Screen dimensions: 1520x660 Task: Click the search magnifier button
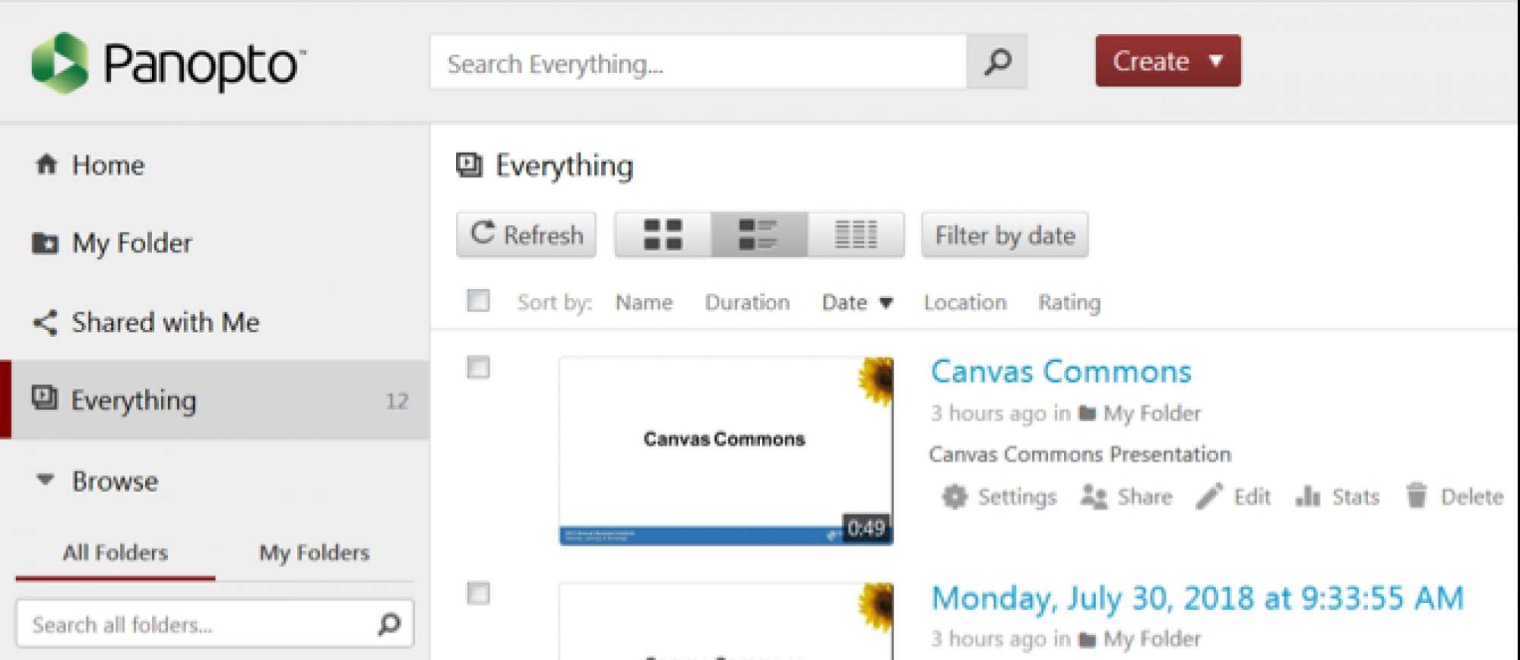997,63
